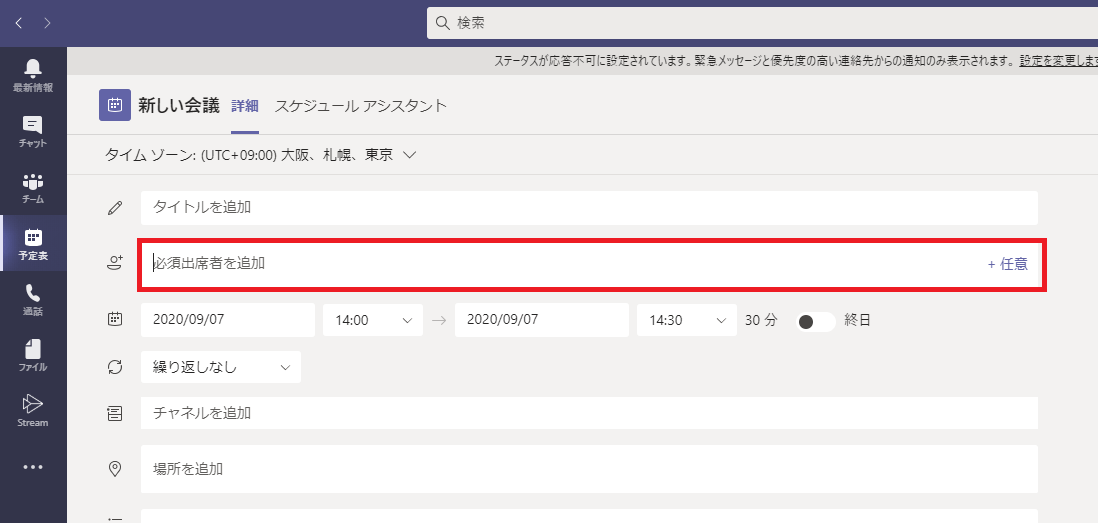Open 通話 calls in sidebar
The width and height of the screenshot is (1098, 523).
33,299
